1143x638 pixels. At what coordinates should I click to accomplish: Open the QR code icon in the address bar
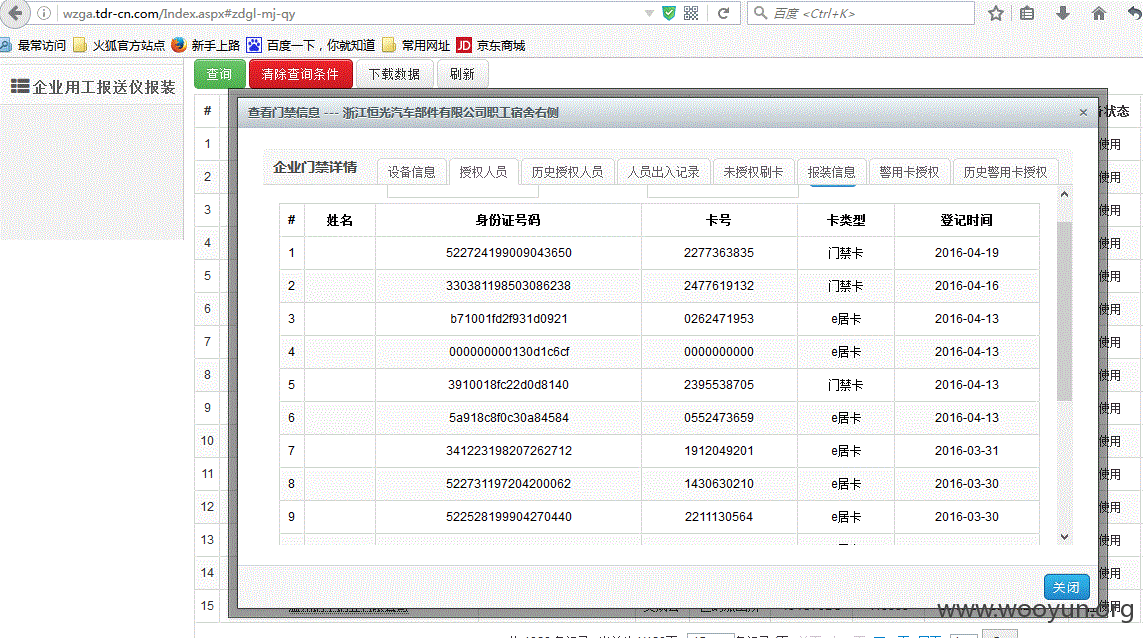tap(691, 13)
